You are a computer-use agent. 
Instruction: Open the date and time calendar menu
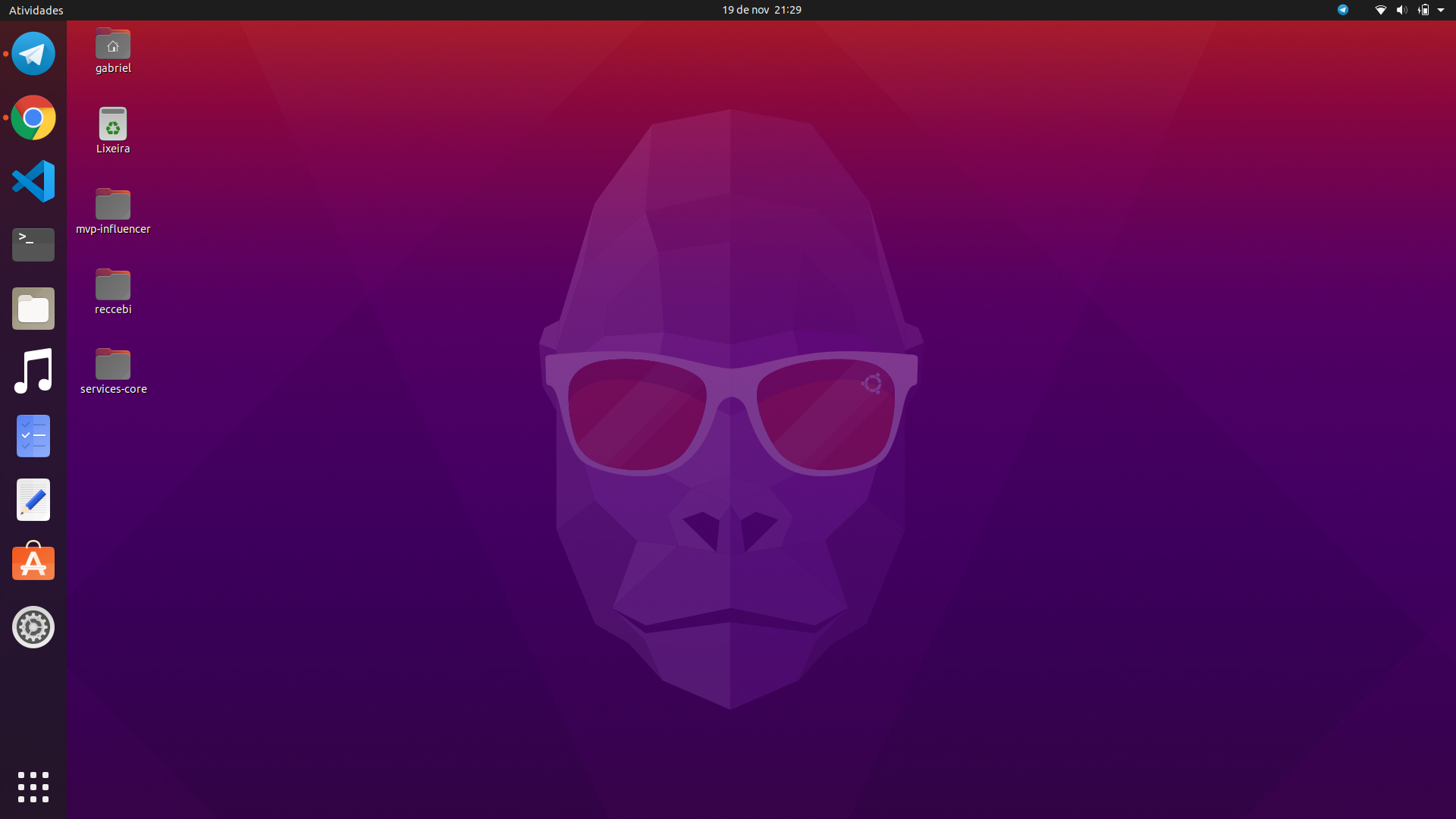coord(761,10)
